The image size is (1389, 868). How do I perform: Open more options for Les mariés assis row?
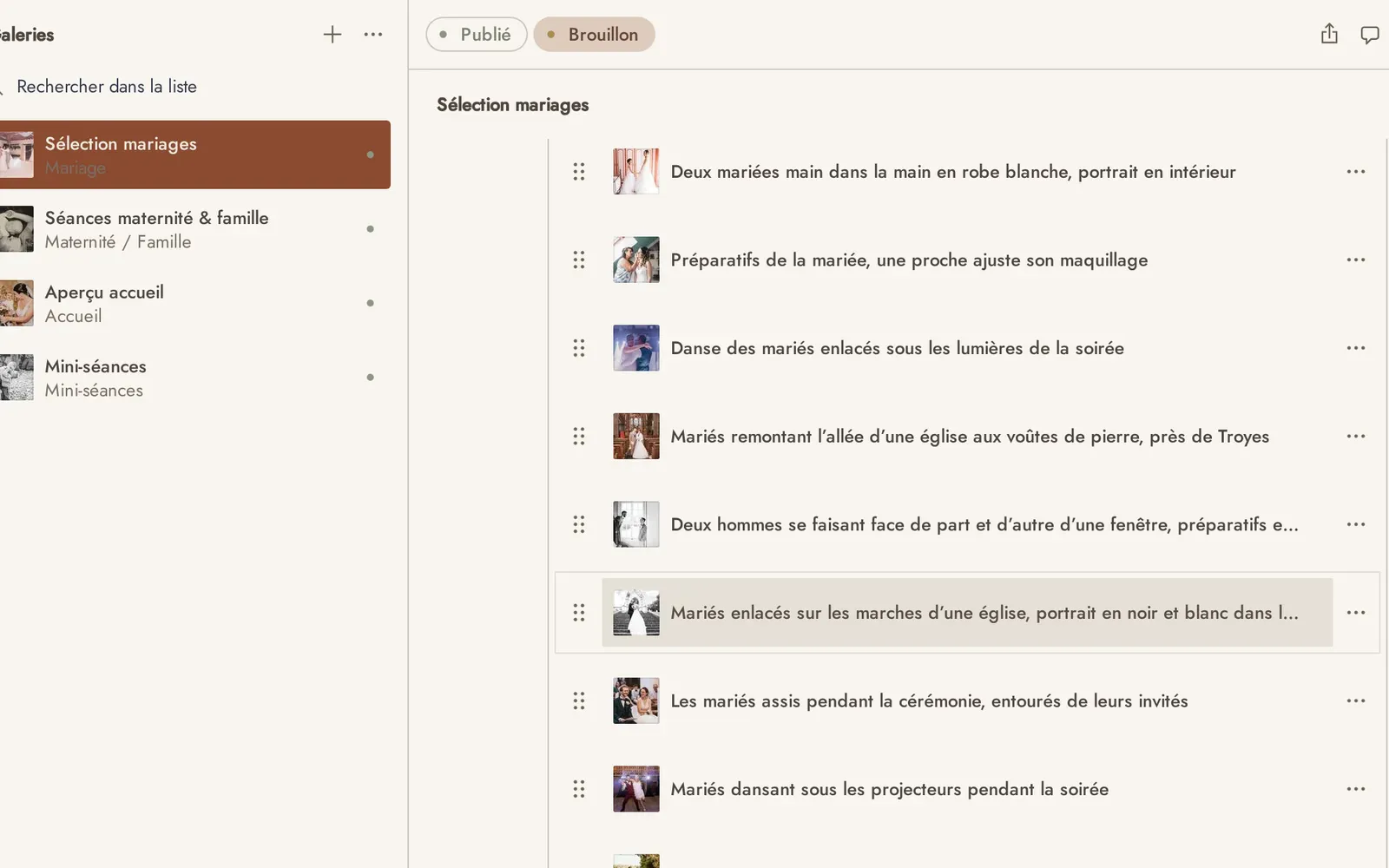tap(1356, 700)
